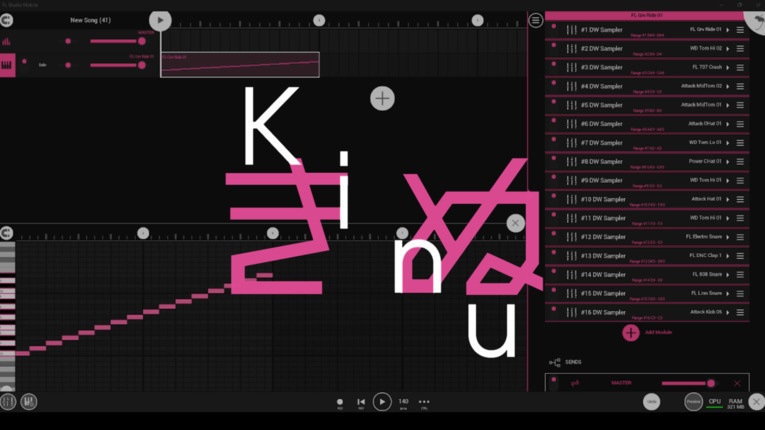Viewport: 765px width, 430px height.
Task: Start recording with the REC button
Action: (x=340, y=403)
